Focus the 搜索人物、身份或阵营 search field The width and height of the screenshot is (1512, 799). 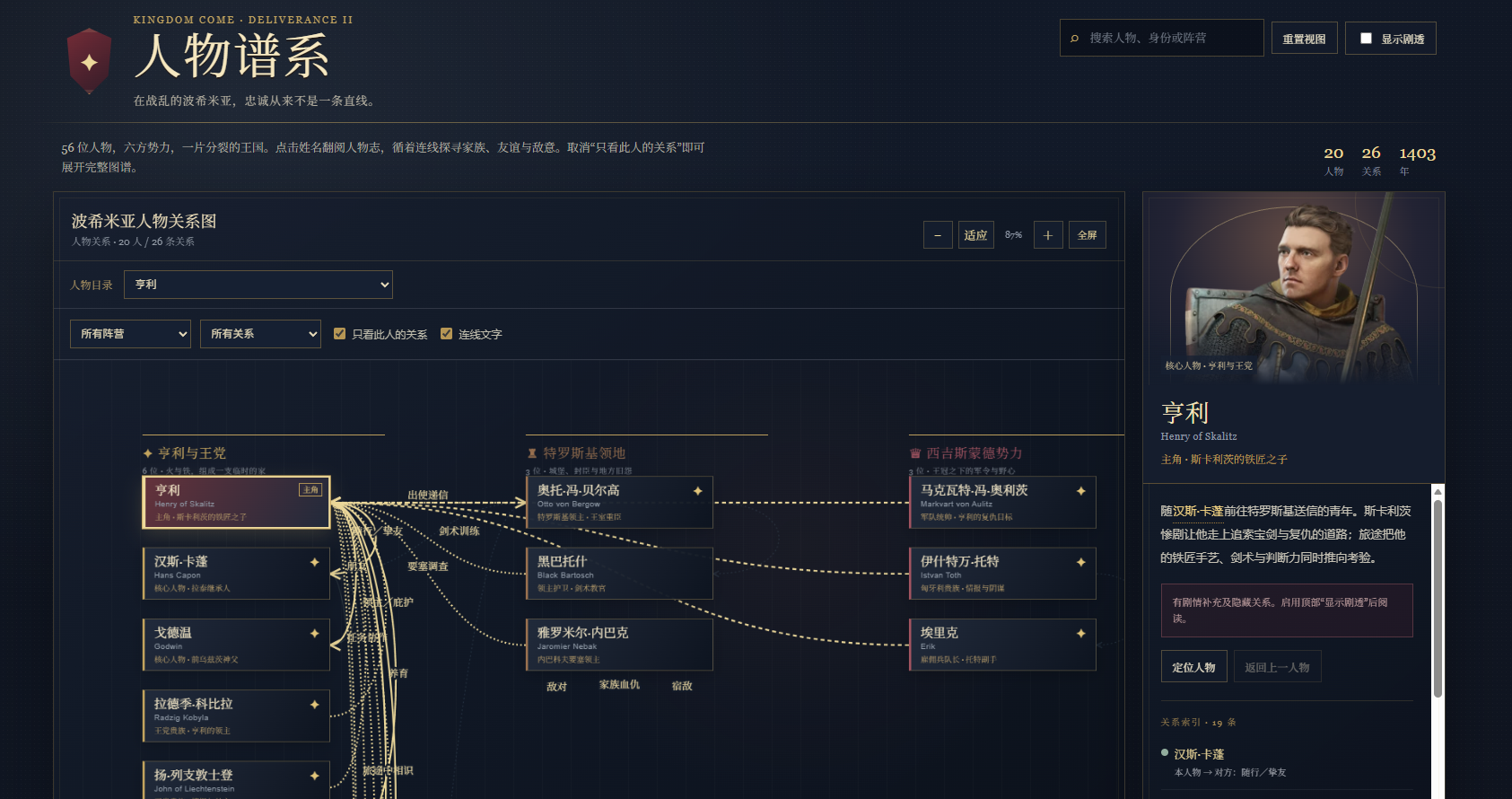pos(1162,38)
